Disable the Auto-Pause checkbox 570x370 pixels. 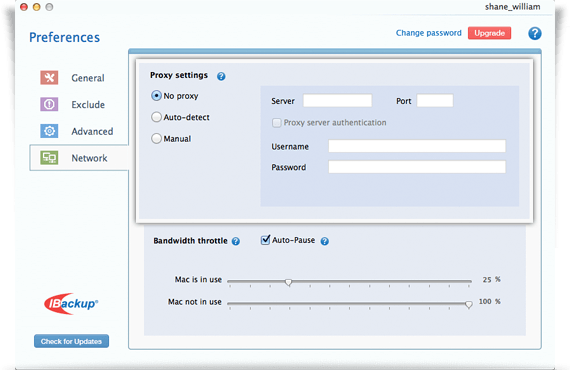tap(265, 240)
